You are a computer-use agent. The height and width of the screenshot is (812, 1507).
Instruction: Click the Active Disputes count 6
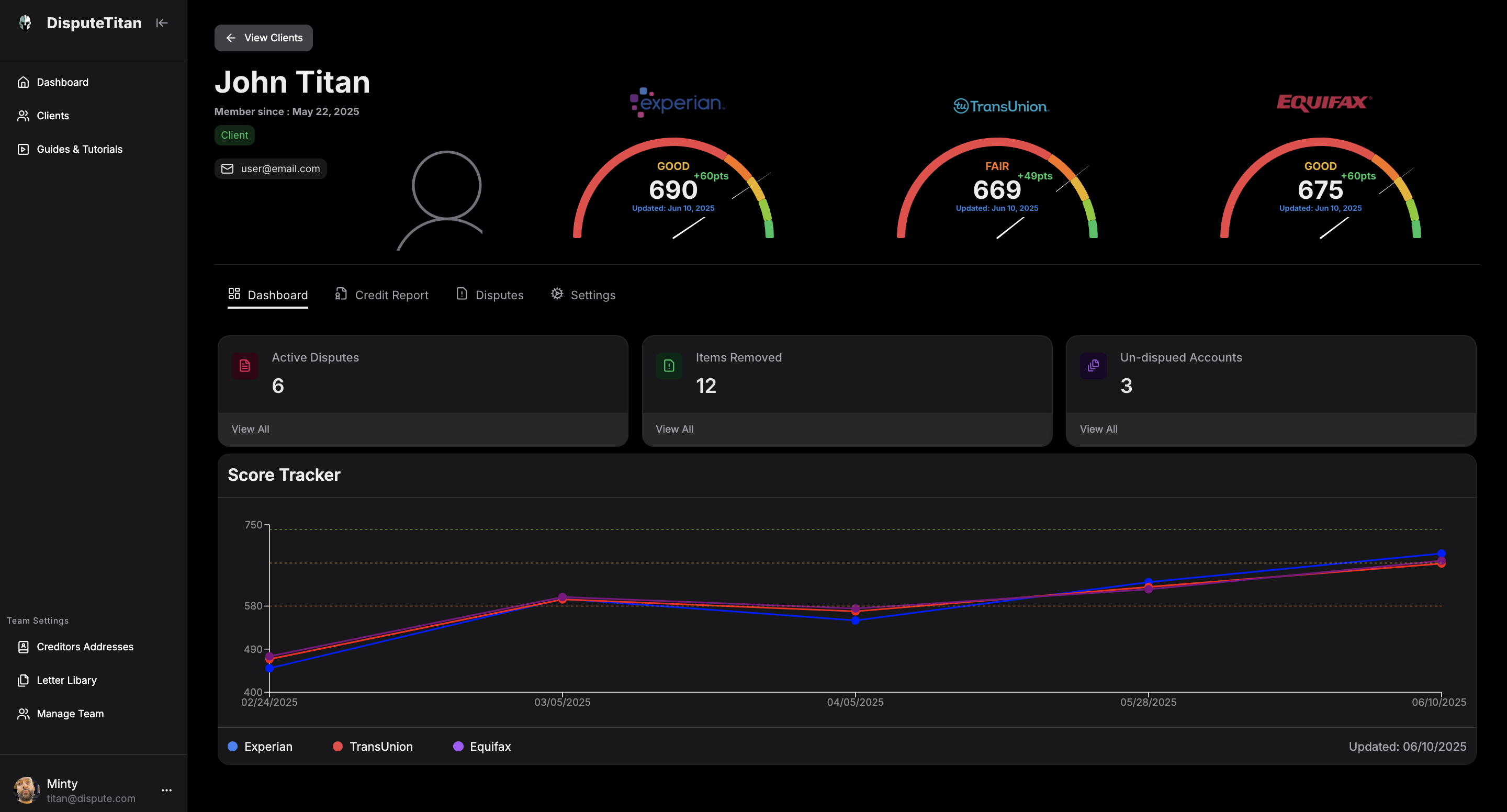(x=278, y=386)
